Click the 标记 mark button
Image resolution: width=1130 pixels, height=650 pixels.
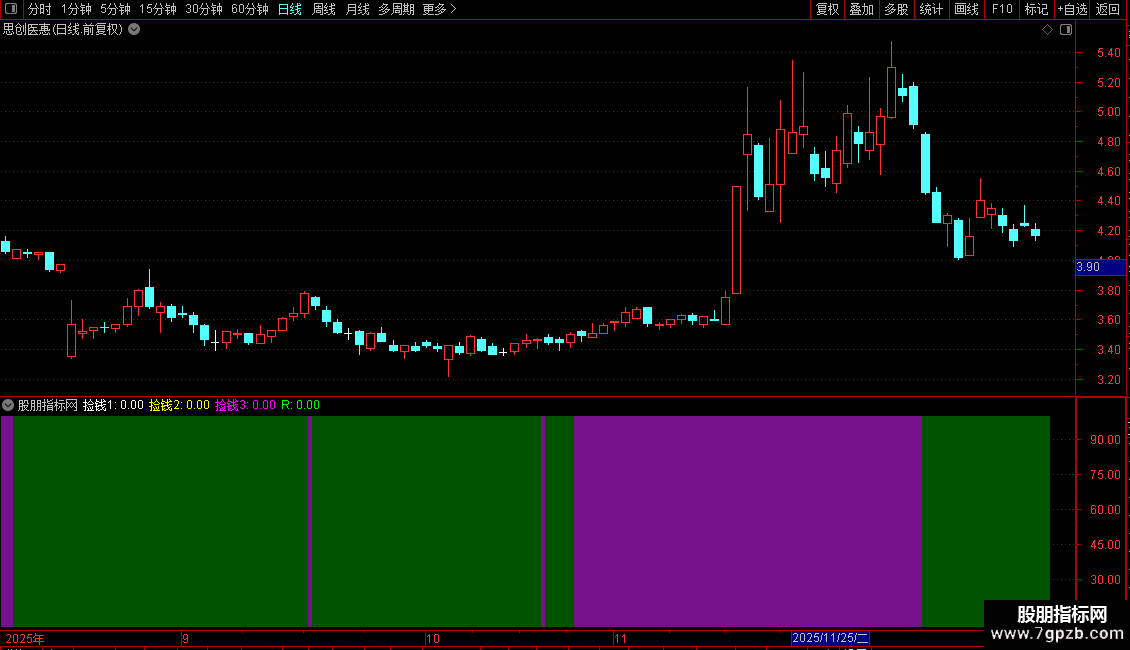pos(1036,9)
